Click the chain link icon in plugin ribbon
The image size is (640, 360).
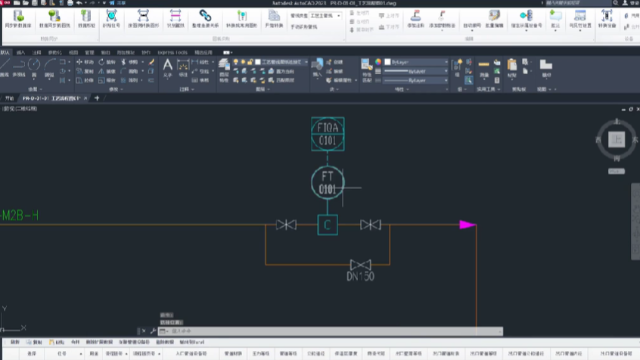click(x=205, y=16)
